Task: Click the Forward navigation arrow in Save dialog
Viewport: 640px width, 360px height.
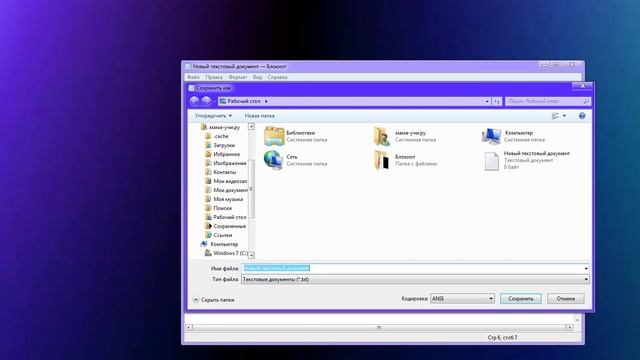Action: [206, 101]
